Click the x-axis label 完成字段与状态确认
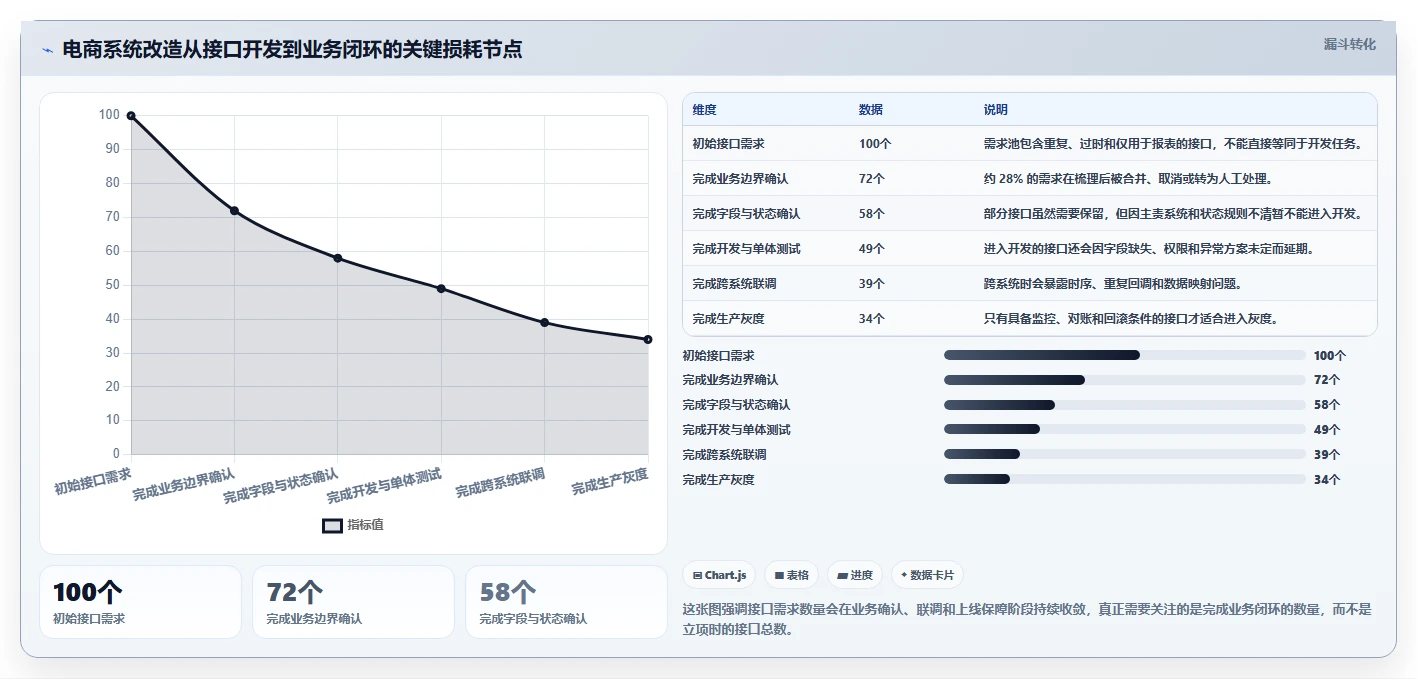1417x679 pixels. 281,485
